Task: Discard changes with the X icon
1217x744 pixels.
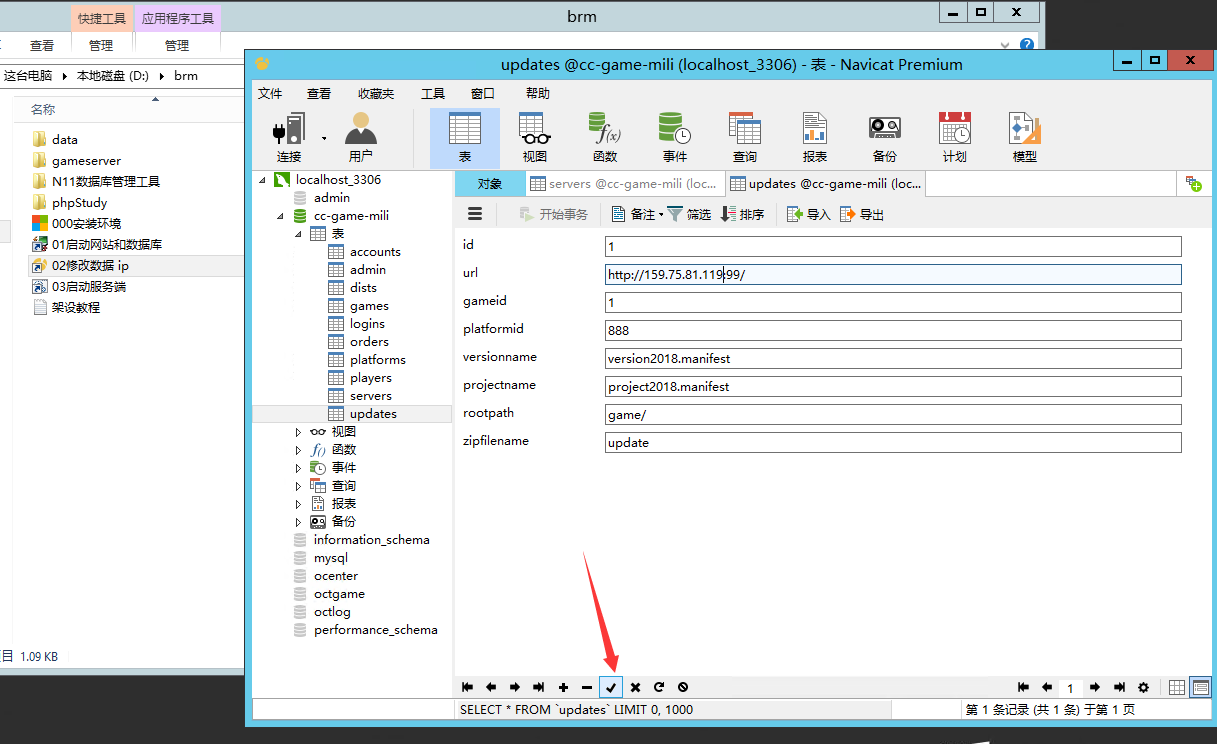Action: [x=635, y=687]
